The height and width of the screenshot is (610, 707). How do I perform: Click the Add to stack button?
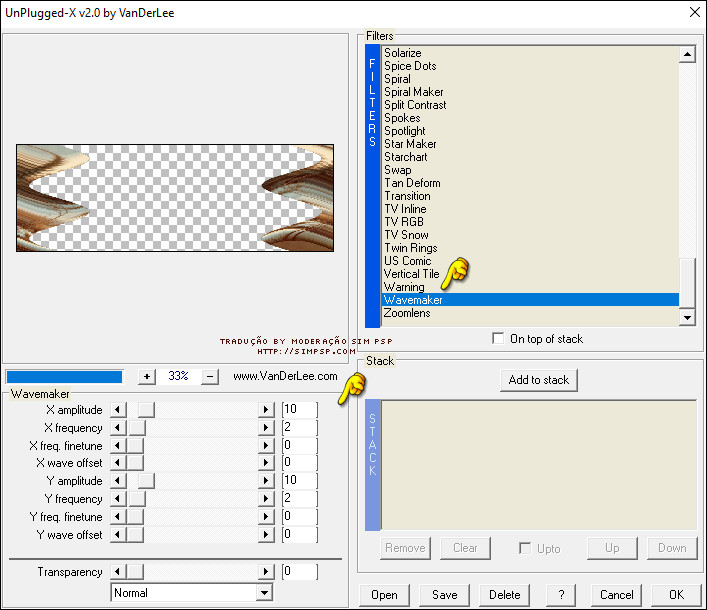click(539, 380)
